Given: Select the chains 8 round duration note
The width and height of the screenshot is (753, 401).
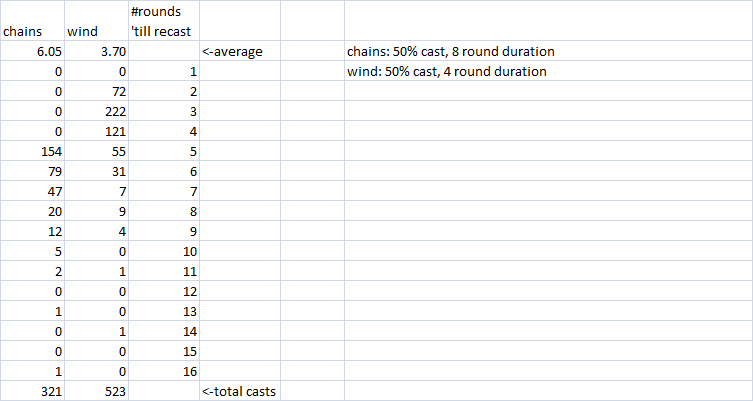Looking at the screenshot, I should [450, 51].
